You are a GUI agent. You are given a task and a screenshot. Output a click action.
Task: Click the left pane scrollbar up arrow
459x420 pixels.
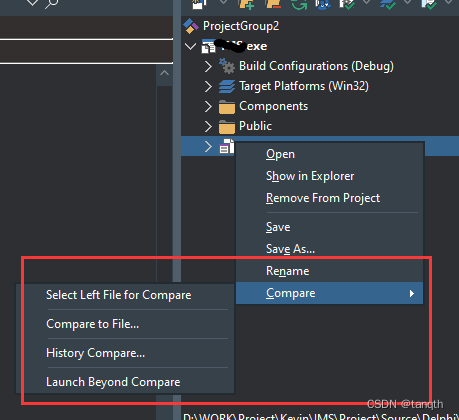pos(164,73)
